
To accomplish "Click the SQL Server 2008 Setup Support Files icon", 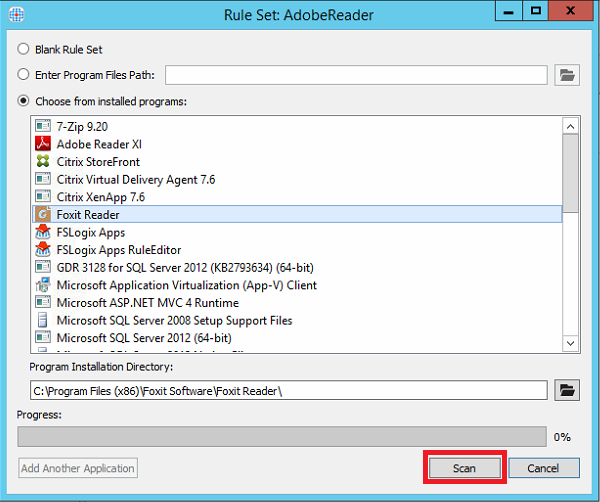I will [43, 320].
